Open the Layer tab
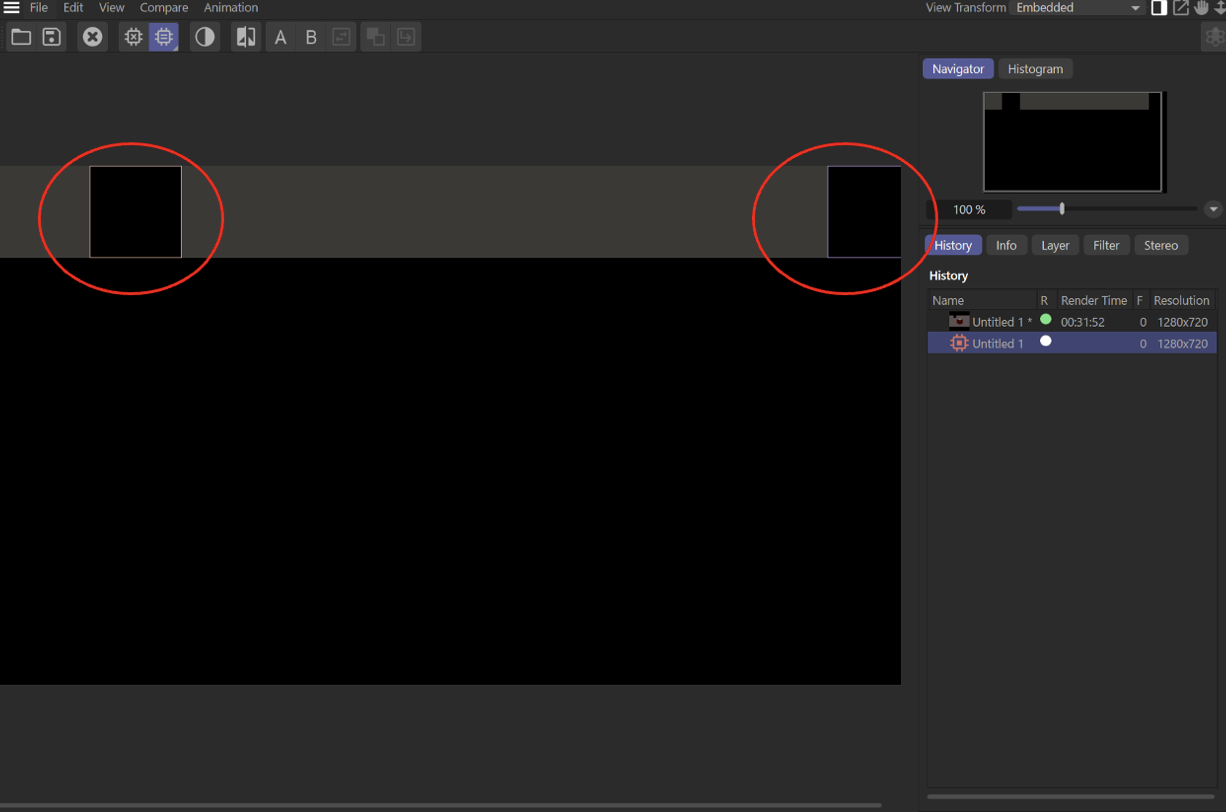 tap(1055, 245)
